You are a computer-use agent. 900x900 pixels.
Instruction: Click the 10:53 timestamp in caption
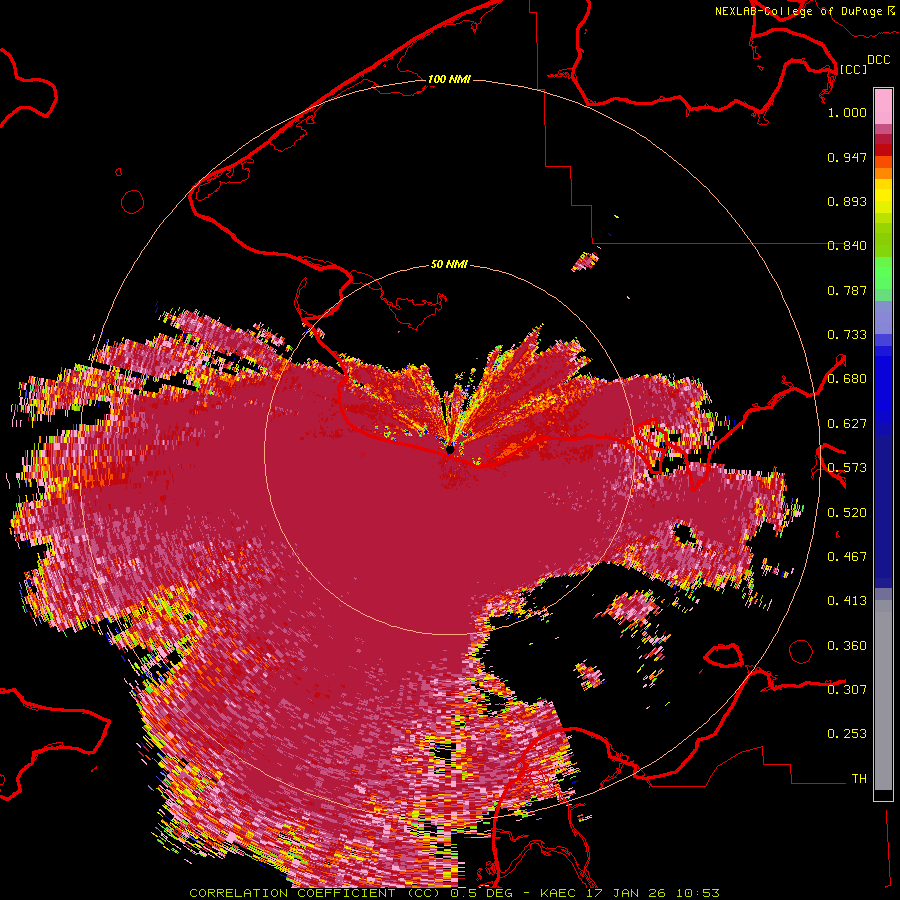[x=697, y=893]
